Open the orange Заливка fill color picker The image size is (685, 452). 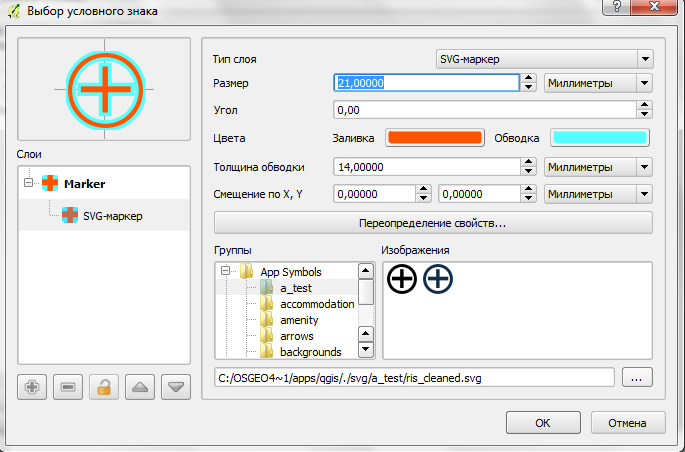point(435,138)
